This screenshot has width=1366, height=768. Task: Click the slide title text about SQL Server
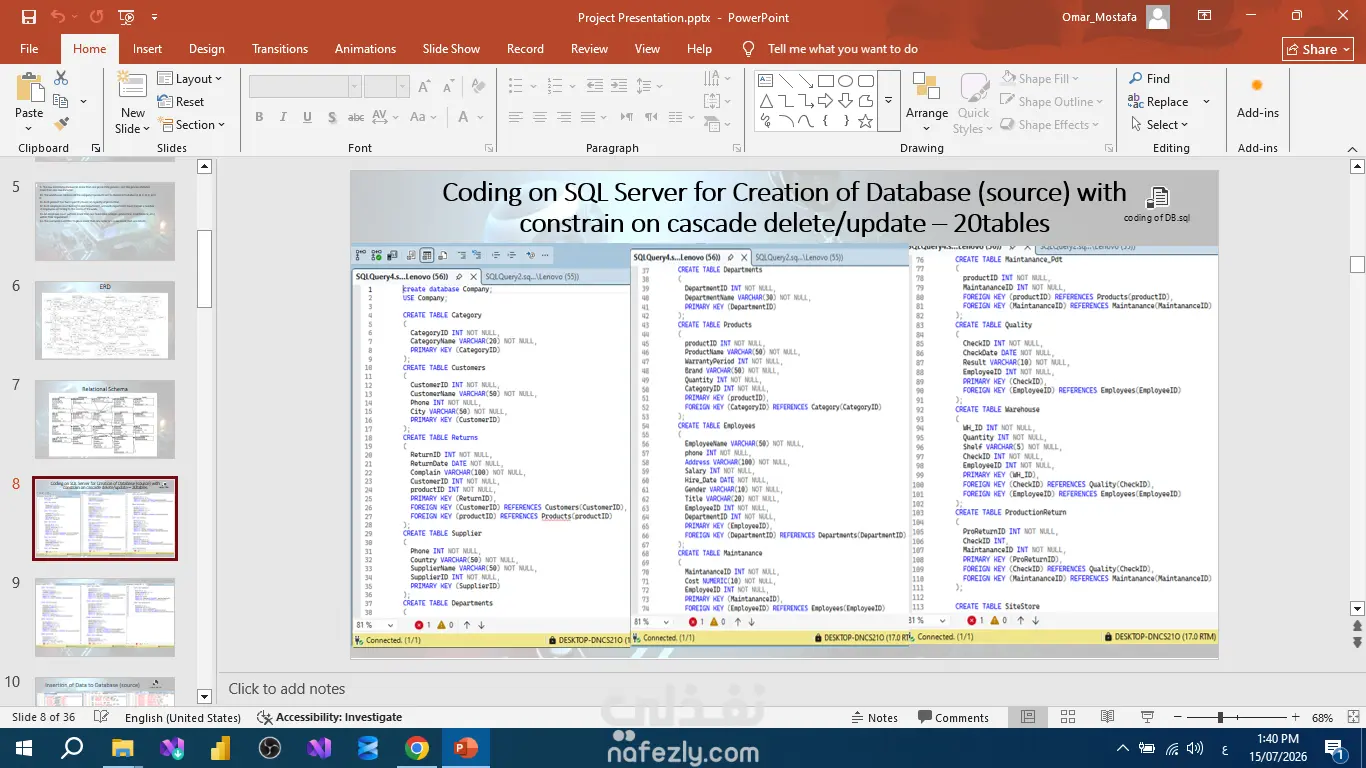click(x=784, y=207)
